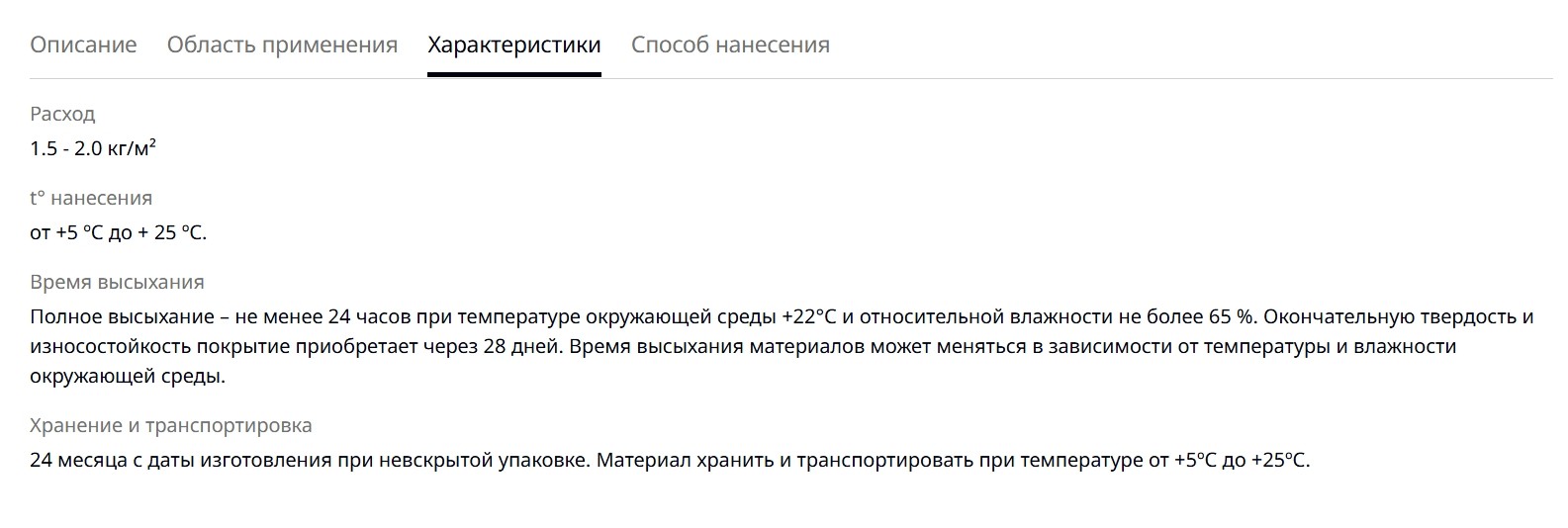The height and width of the screenshot is (528, 1568).
Task: Click the final line окружающей среды.
Action: [x=128, y=376]
